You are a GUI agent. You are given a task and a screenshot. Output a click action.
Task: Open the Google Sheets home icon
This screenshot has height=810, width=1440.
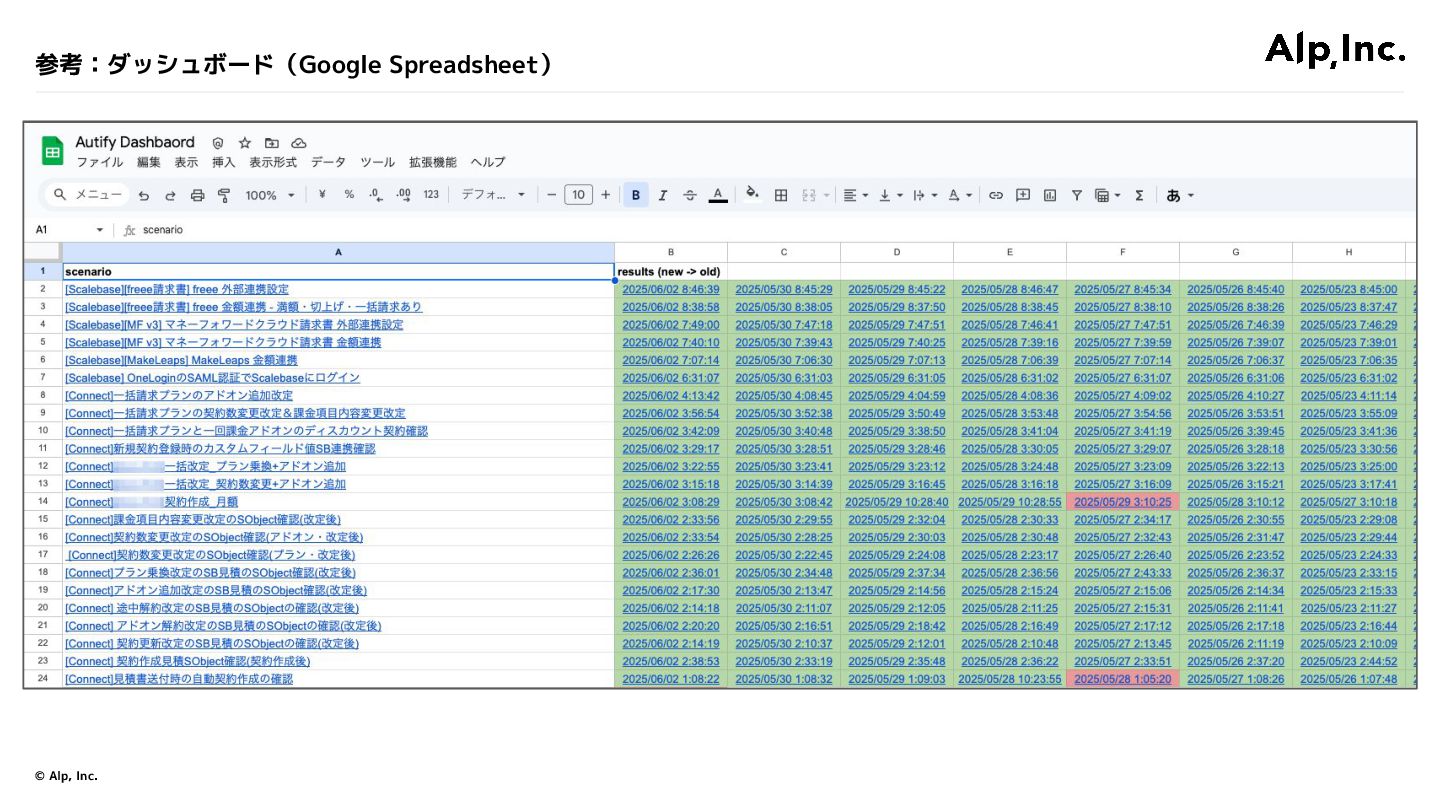click(x=53, y=151)
